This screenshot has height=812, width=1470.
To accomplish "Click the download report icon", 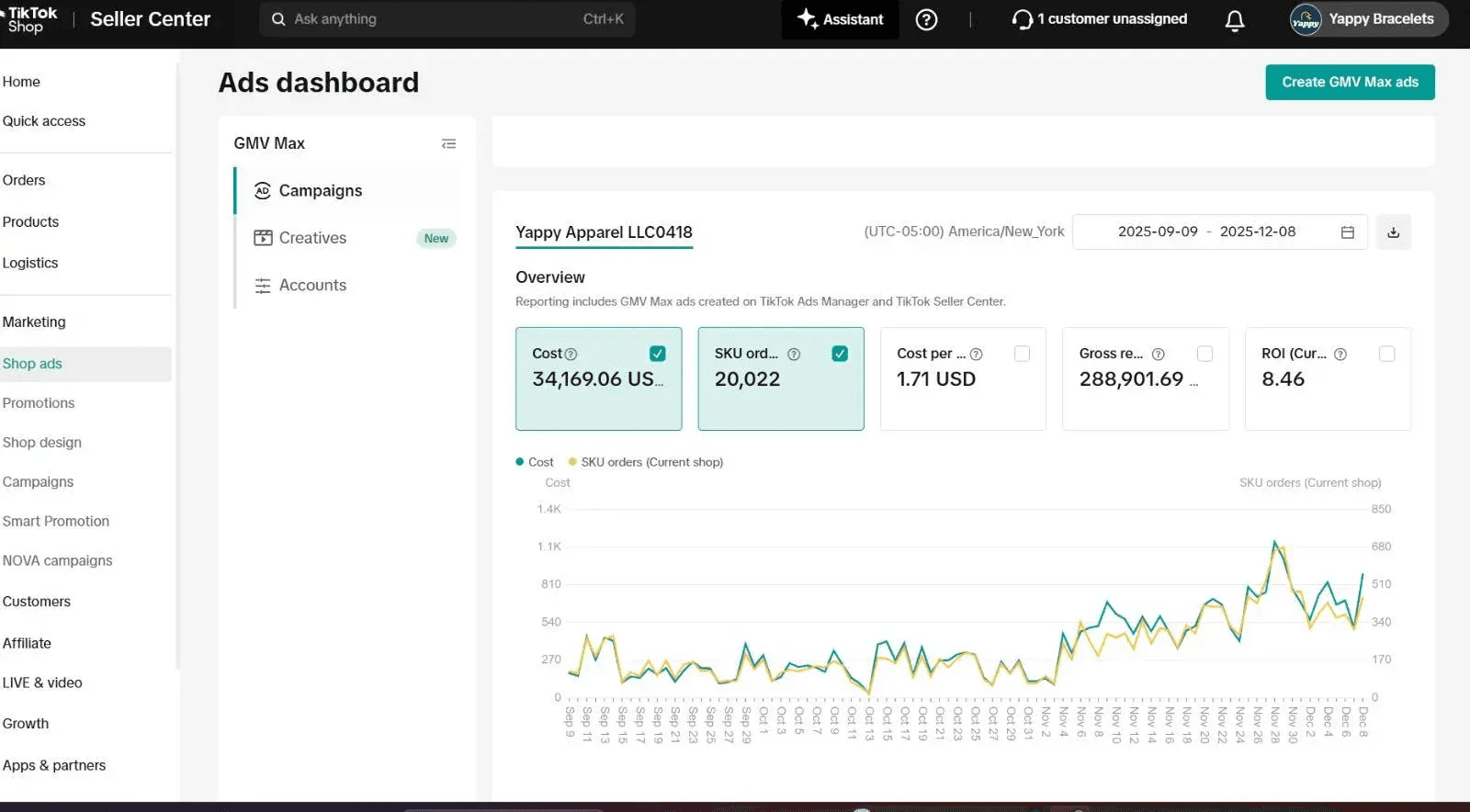I will click(1393, 232).
